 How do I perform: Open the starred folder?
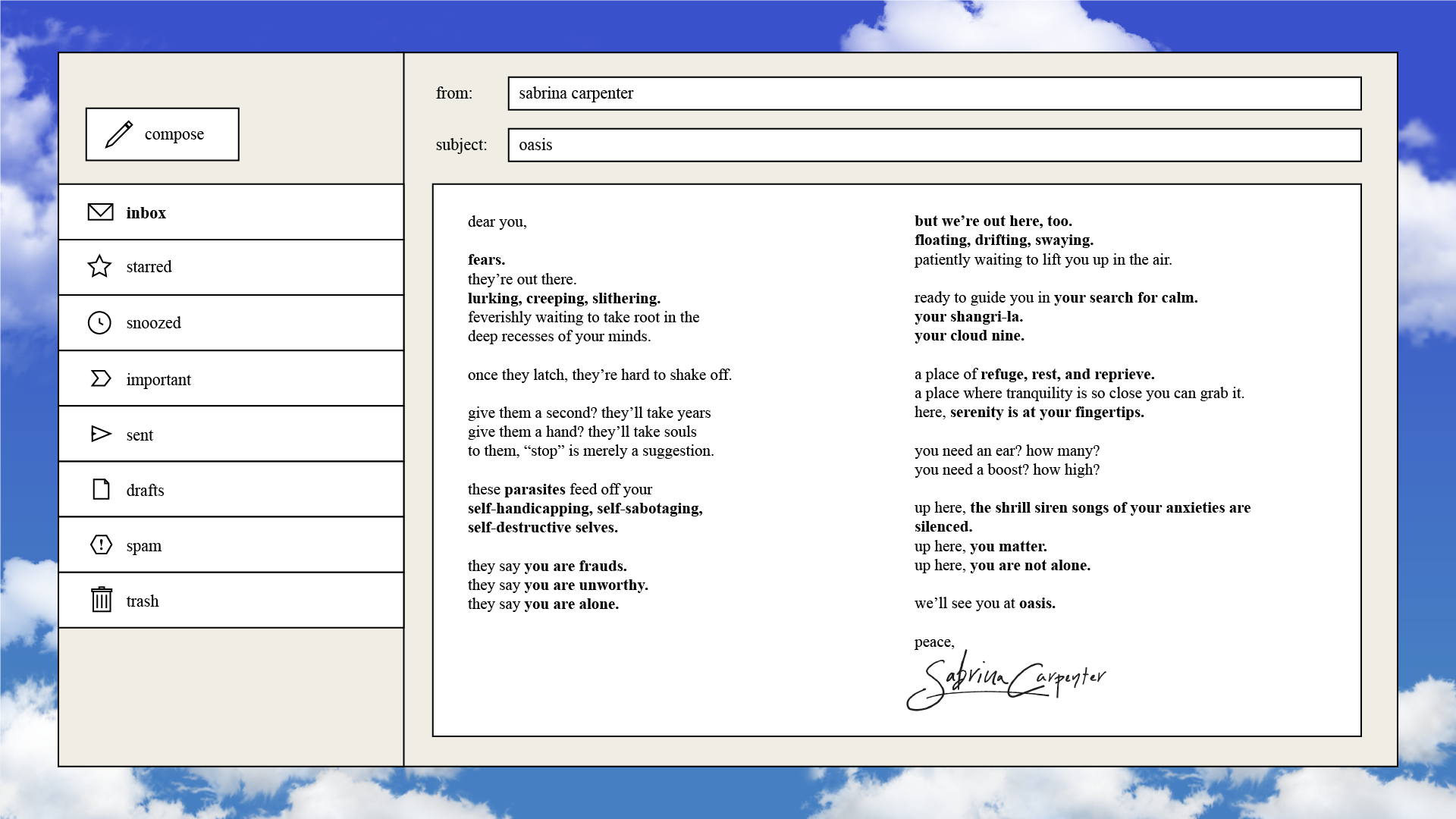tap(149, 267)
